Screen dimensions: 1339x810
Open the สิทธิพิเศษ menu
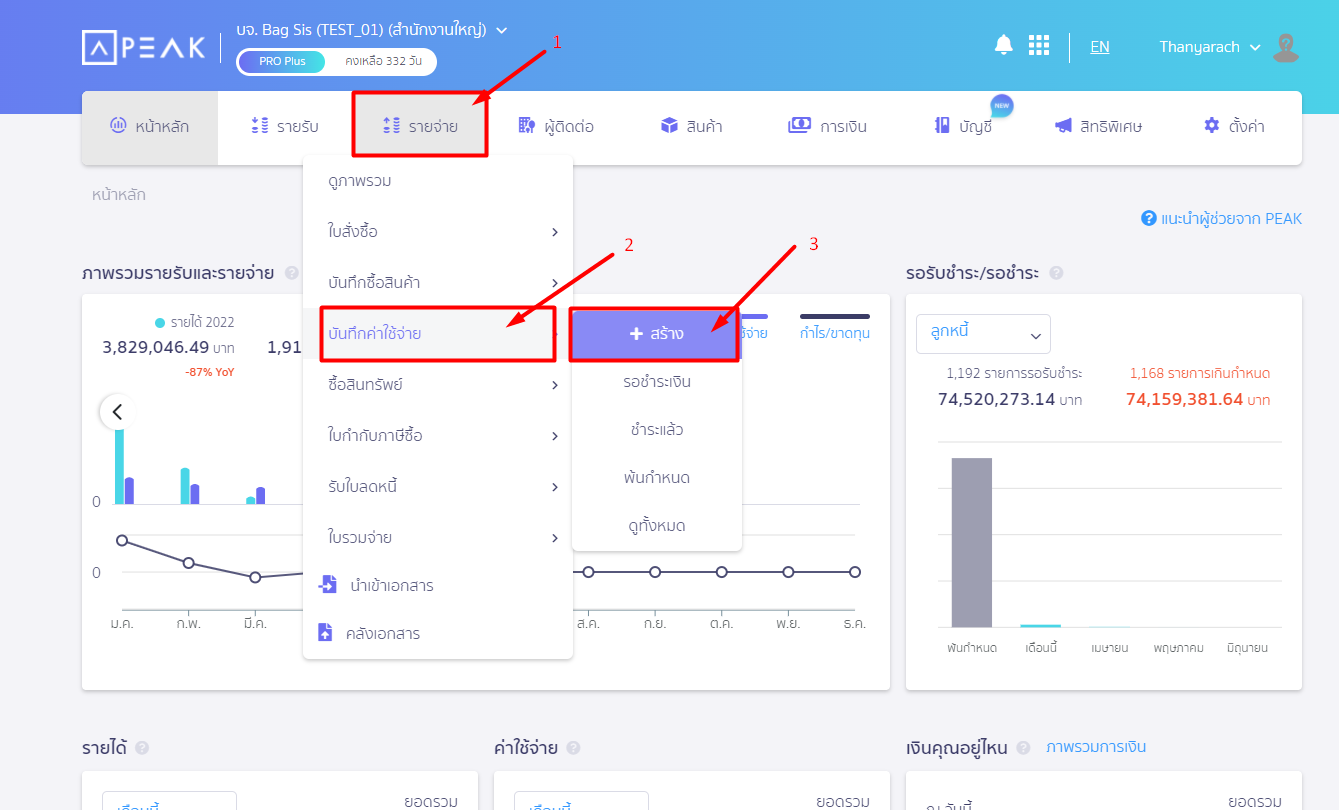pos(1098,127)
